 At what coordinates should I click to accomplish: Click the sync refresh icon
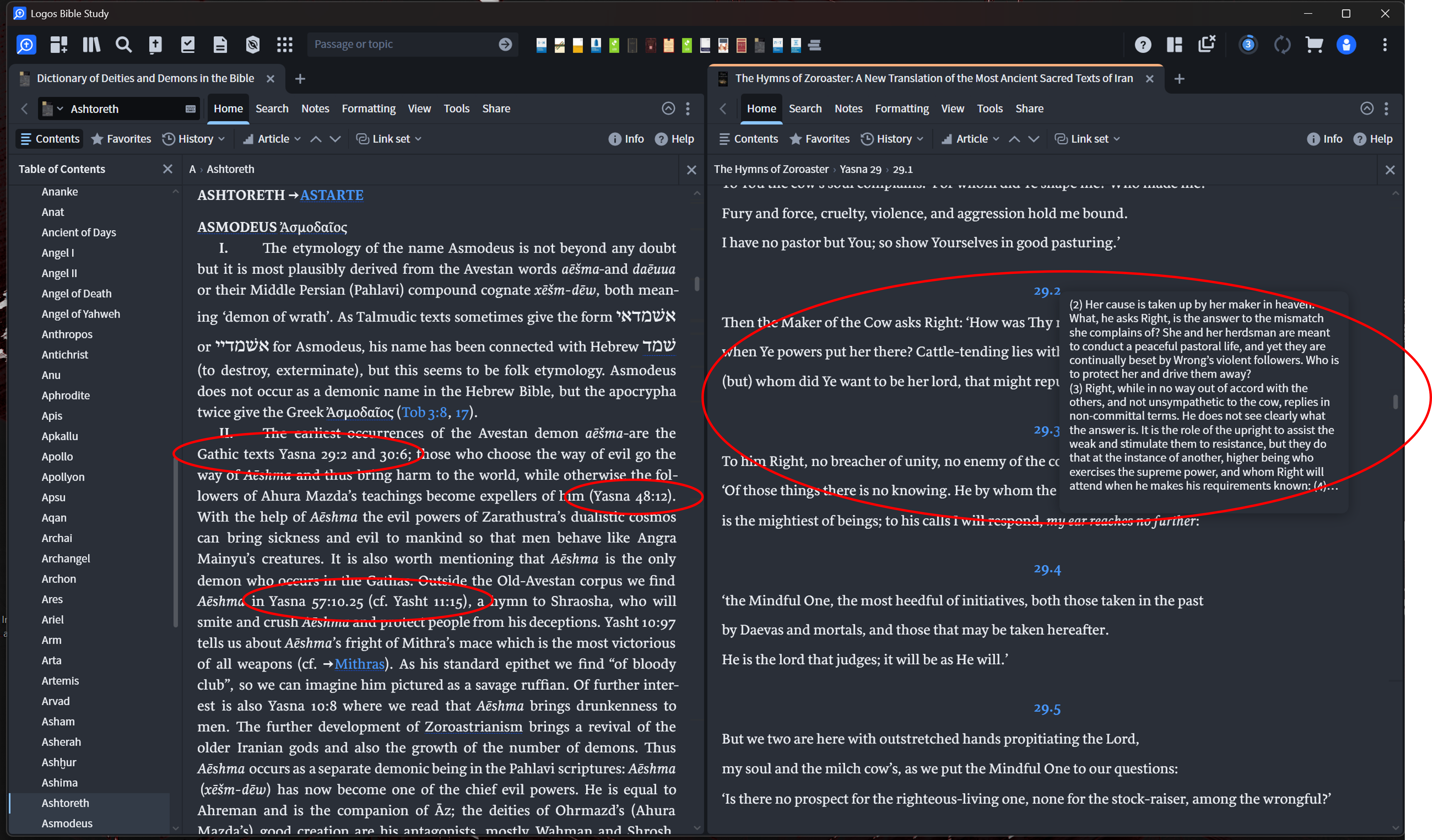point(1282,44)
